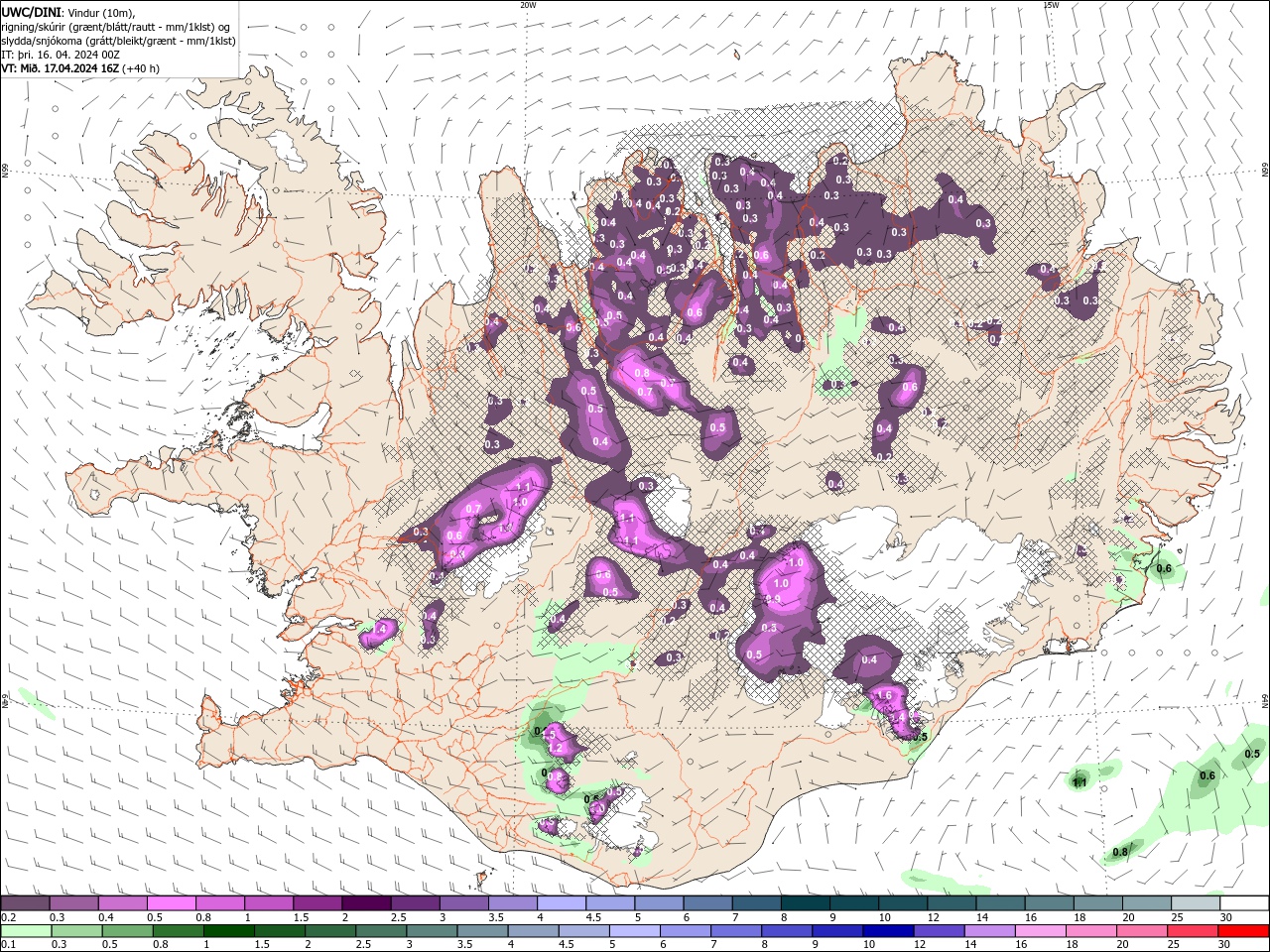
Task: Select the 3.5 grey-blue rain legend swatch
Action: pyautogui.click(x=482, y=931)
